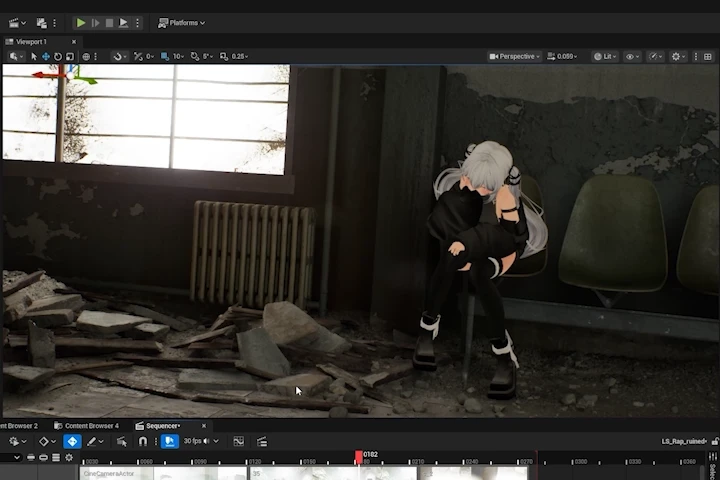Open rotation snap angle 5° dropdown
The image size is (720, 480).
point(208,56)
